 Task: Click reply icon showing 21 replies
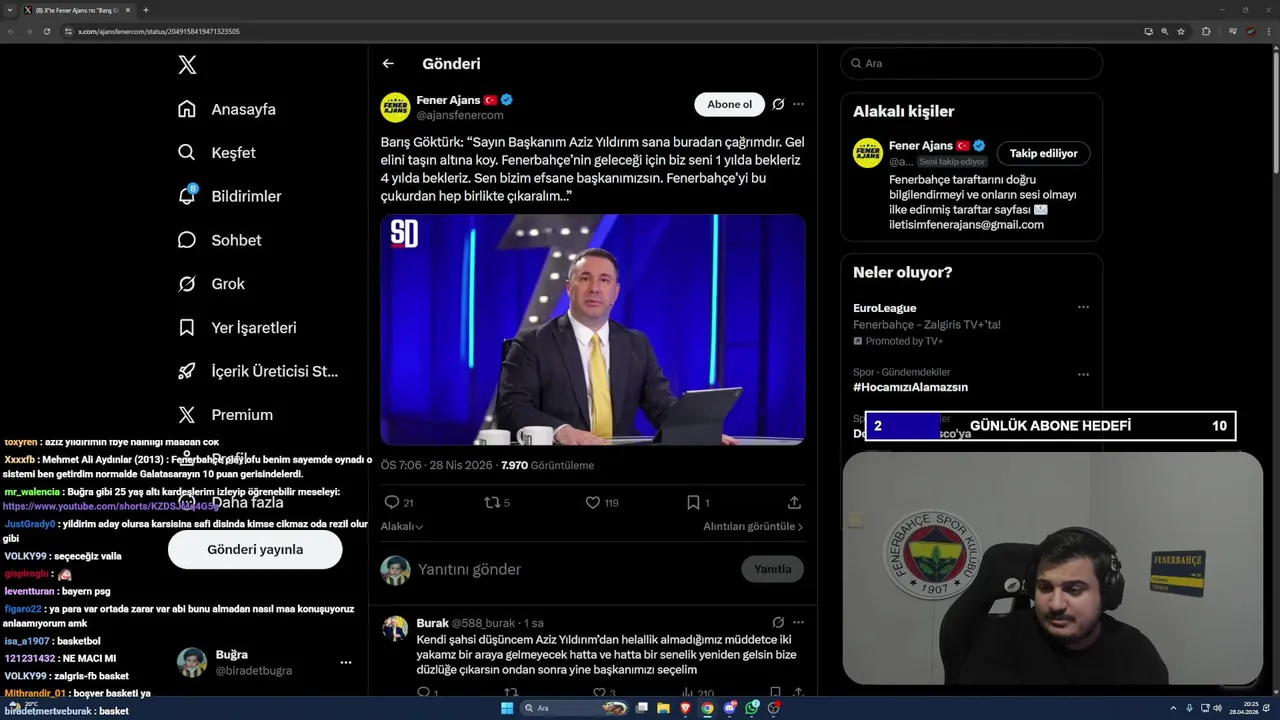(x=392, y=502)
